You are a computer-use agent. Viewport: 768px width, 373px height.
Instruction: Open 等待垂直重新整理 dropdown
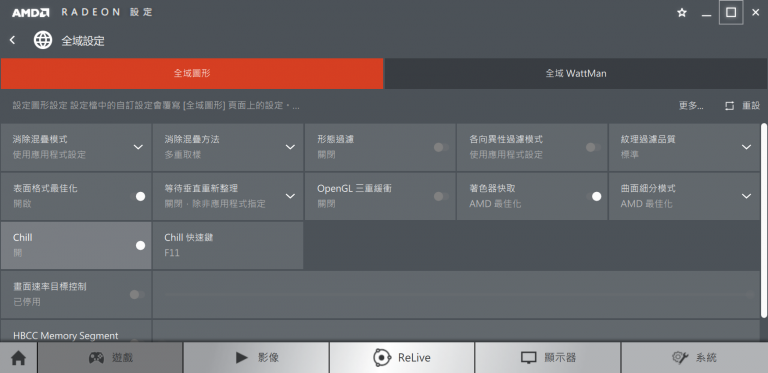[x=290, y=196]
